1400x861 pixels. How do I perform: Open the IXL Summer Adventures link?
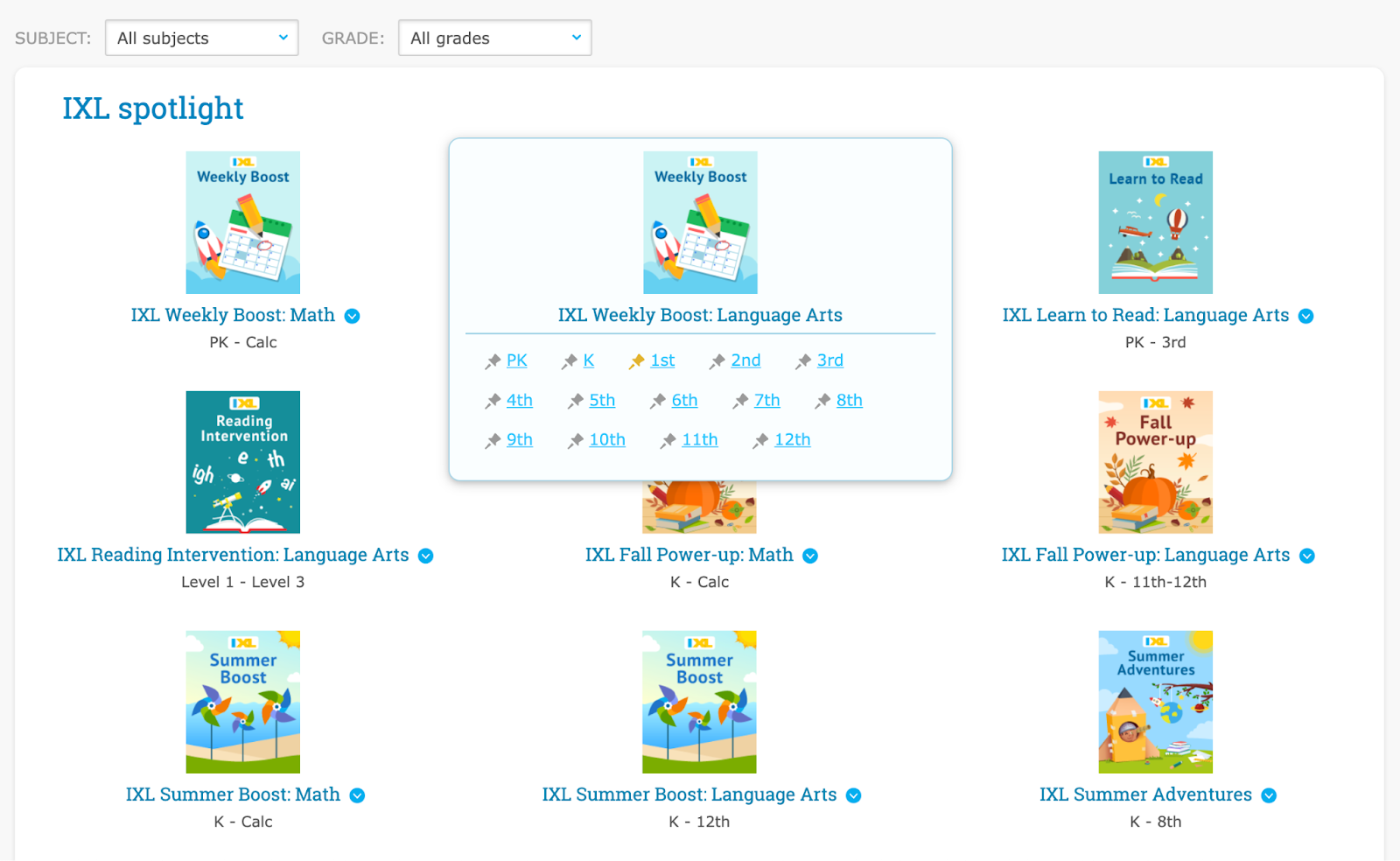1145,794
